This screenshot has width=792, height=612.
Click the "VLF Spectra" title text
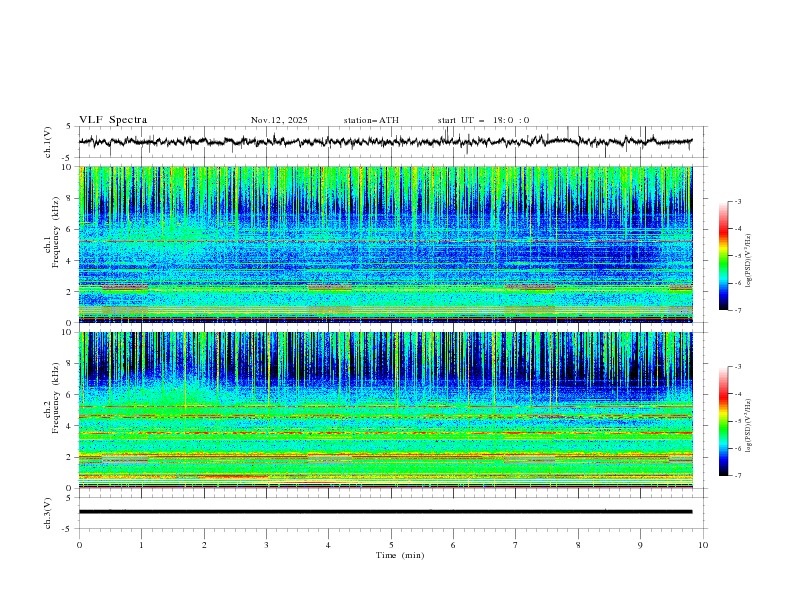(x=113, y=120)
